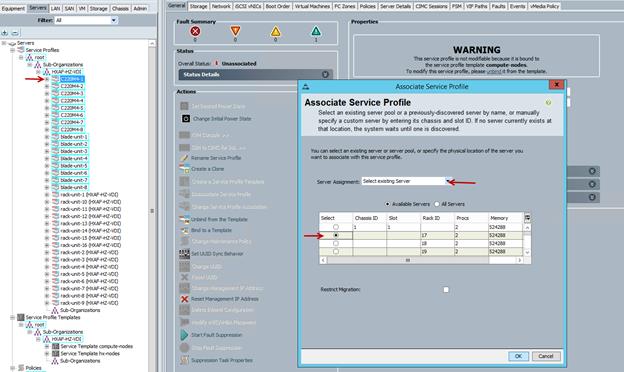Click Service Template hx-nodes icon
The image size is (624, 372).
(55, 354)
